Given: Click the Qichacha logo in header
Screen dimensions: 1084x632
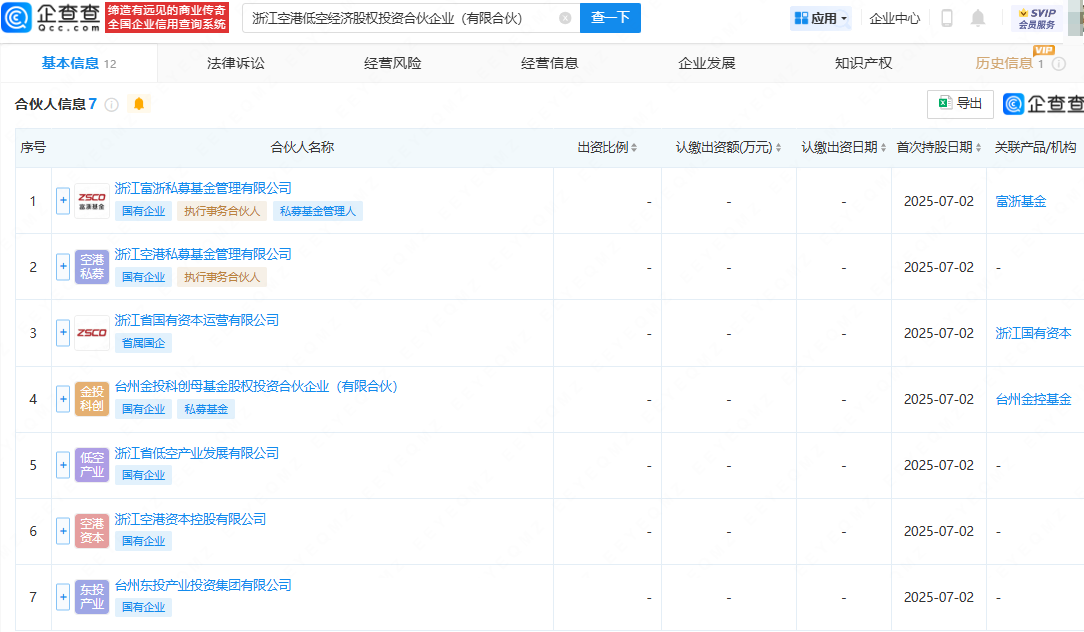Looking at the screenshot, I should (51, 17).
